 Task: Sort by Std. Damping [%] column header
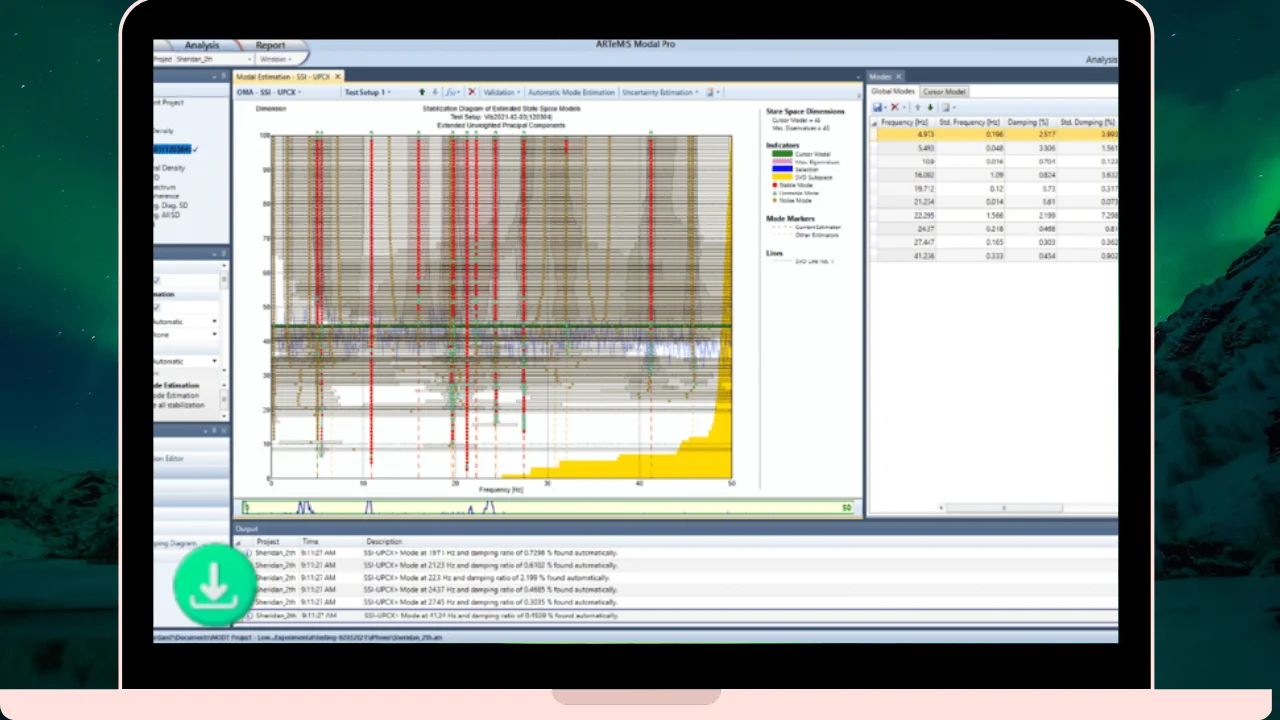tap(1087, 122)
